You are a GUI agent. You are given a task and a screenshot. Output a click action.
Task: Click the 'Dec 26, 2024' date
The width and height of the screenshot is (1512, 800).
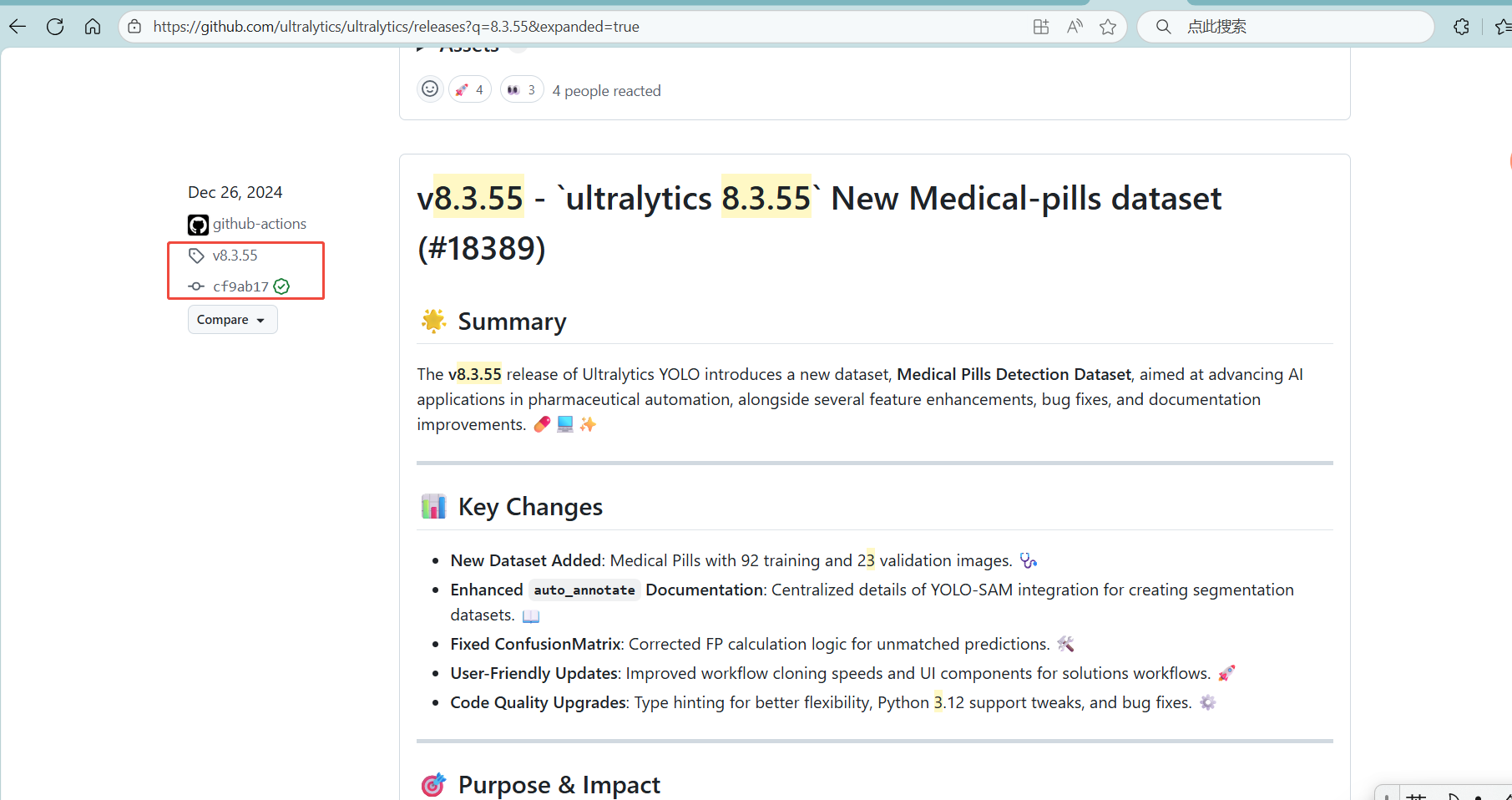[235, 192]
